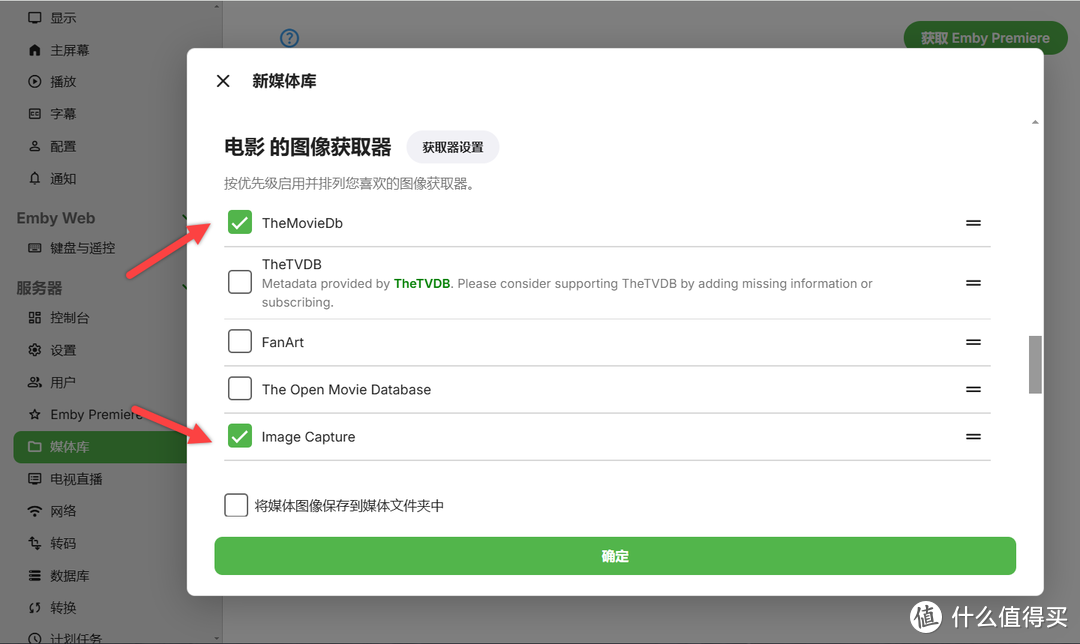Click the 获取器设置 button
1080x644 pixels.
point(453,147)
